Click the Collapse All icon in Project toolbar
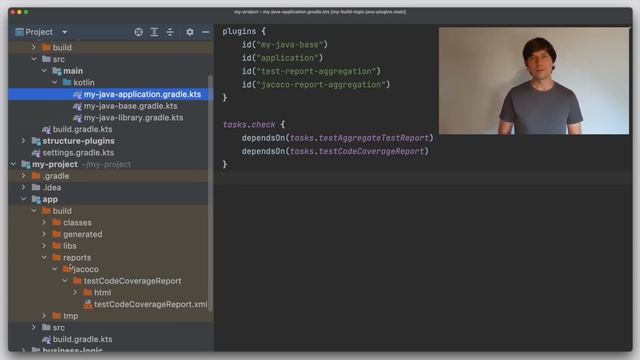Screen dimensions: 640x360 (170, 32)
